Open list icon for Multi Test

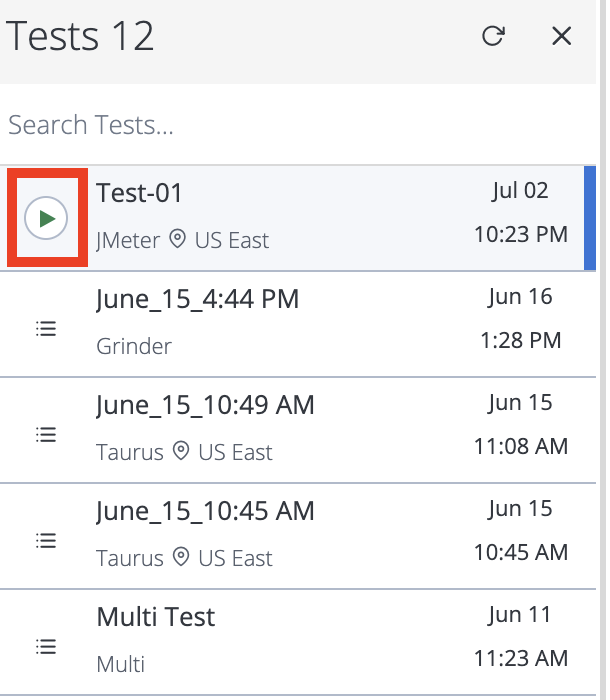click(46, 647)
